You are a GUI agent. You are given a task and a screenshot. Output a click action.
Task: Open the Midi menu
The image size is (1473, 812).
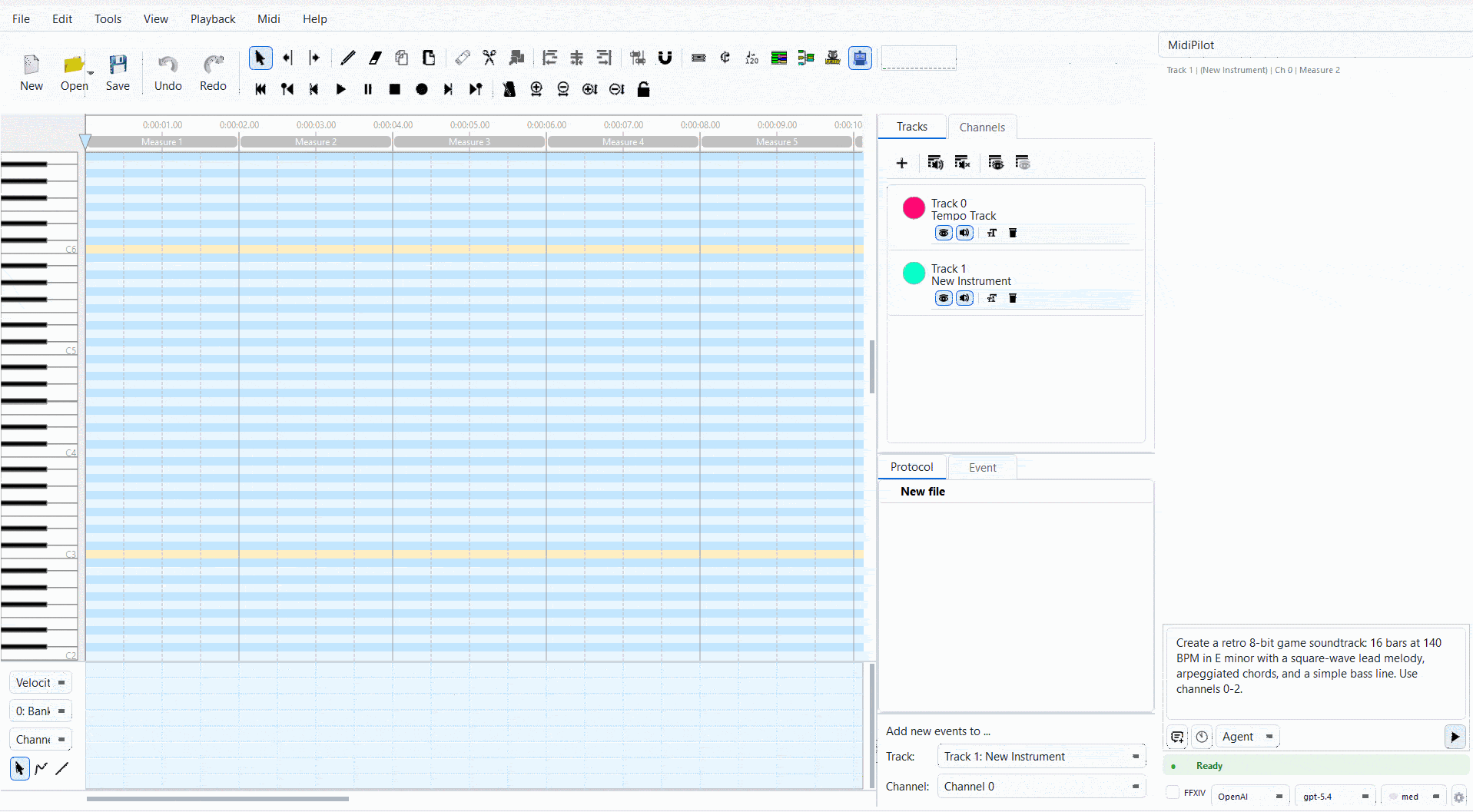click(268, 18)
